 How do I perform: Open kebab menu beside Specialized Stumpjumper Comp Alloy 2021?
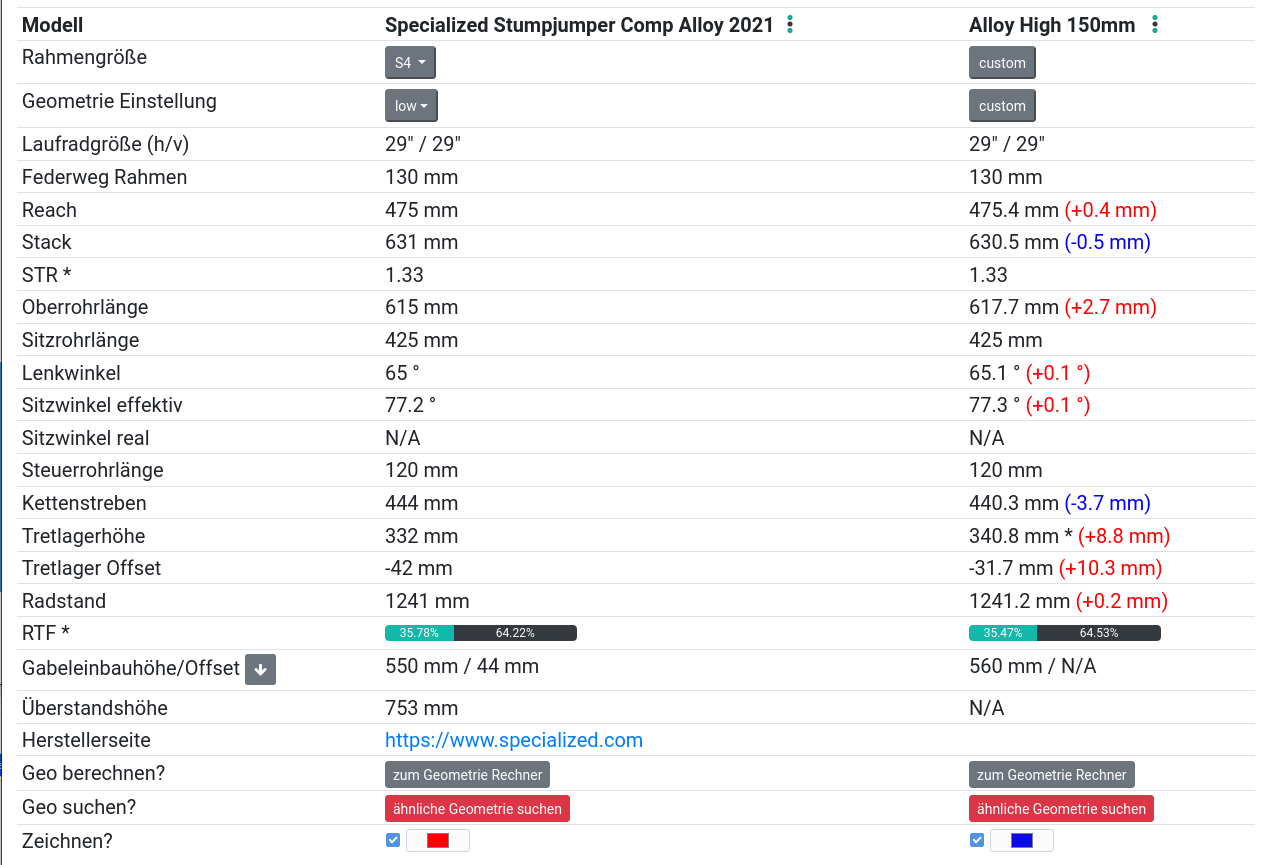[x=790, y=25]
